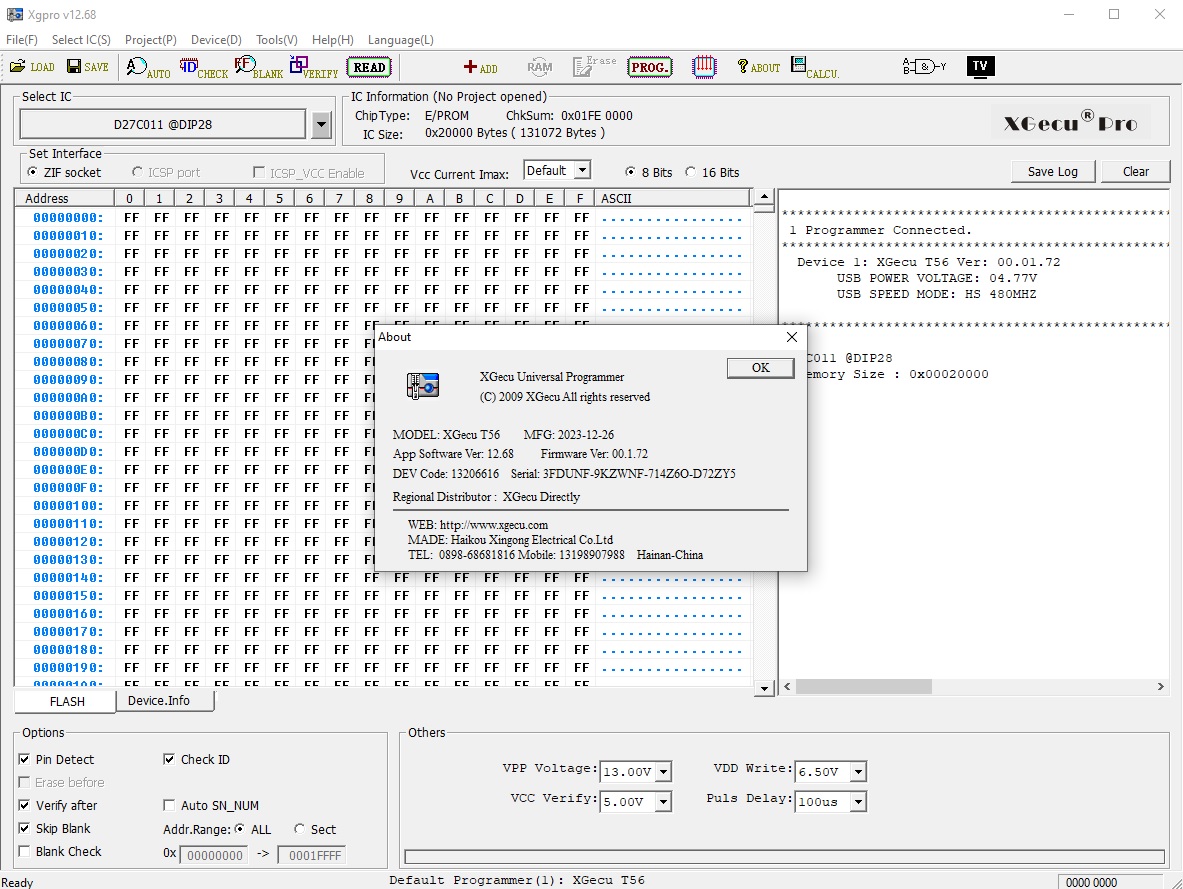
Task: Select the 16 Bits radio button
Action: [691, 172]
